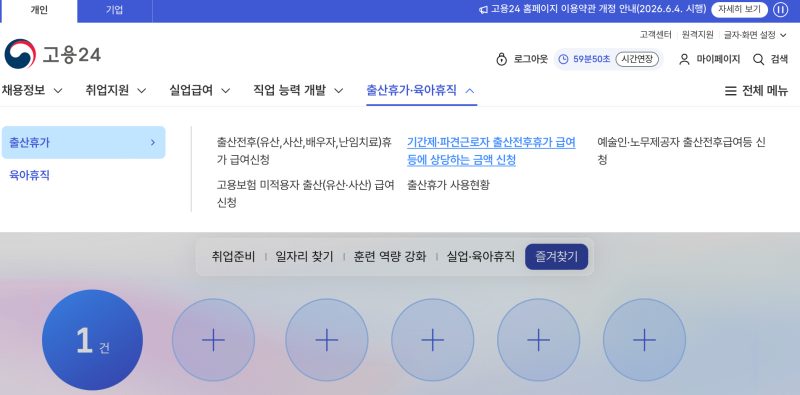Switch to the 기업 tab
Screen dimensions: 800x395
point(114,11)
